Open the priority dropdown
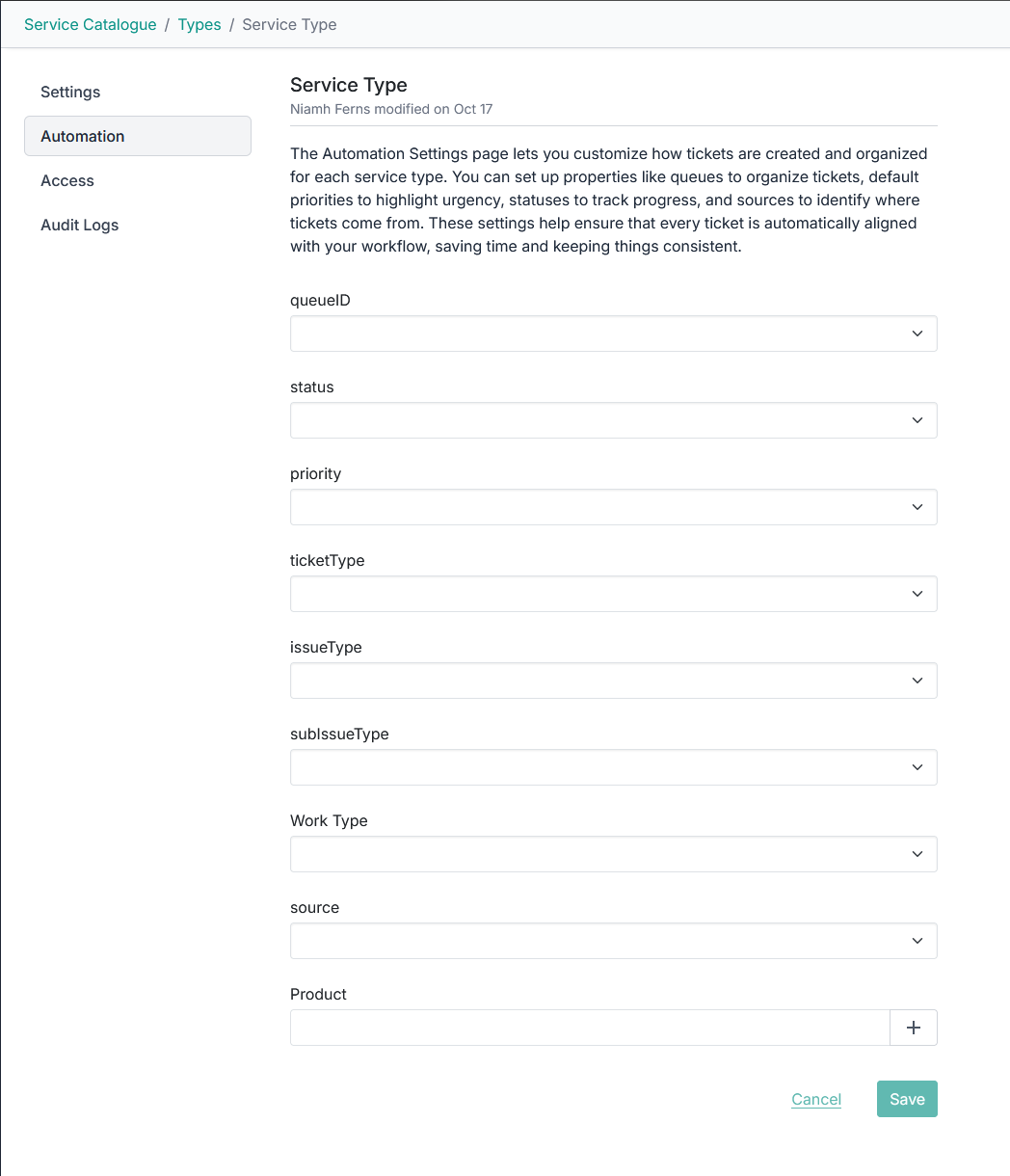 click(x=613, y=507)
